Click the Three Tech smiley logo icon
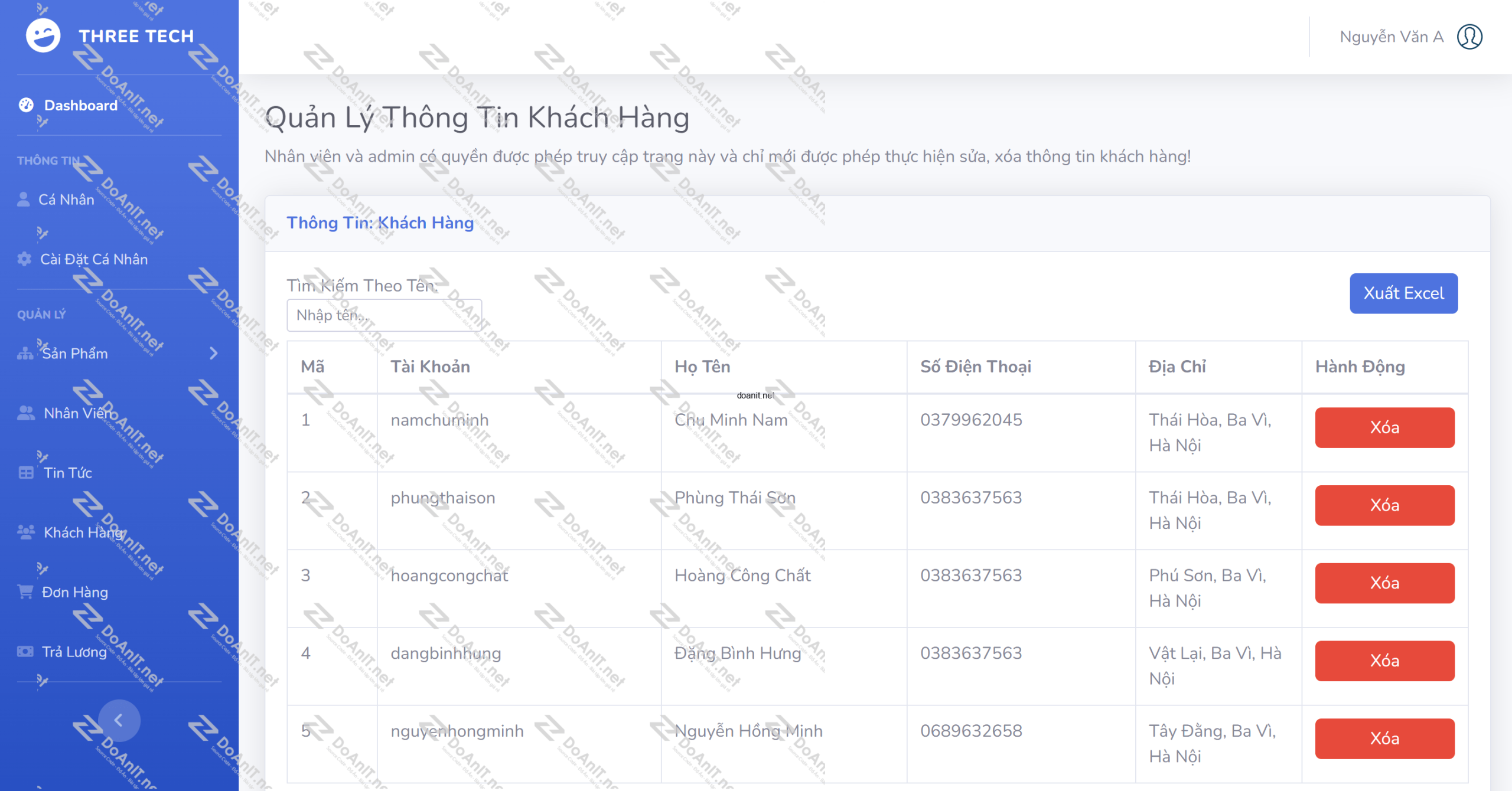The width and height of the screenshot is (1512, 791). coord(43,35)
